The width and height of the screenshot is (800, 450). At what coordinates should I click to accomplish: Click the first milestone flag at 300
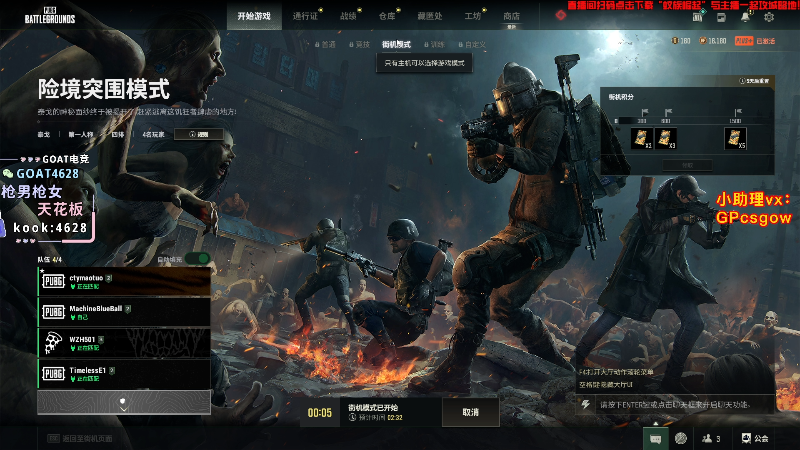pyautogui.click(x=644, y=112)
